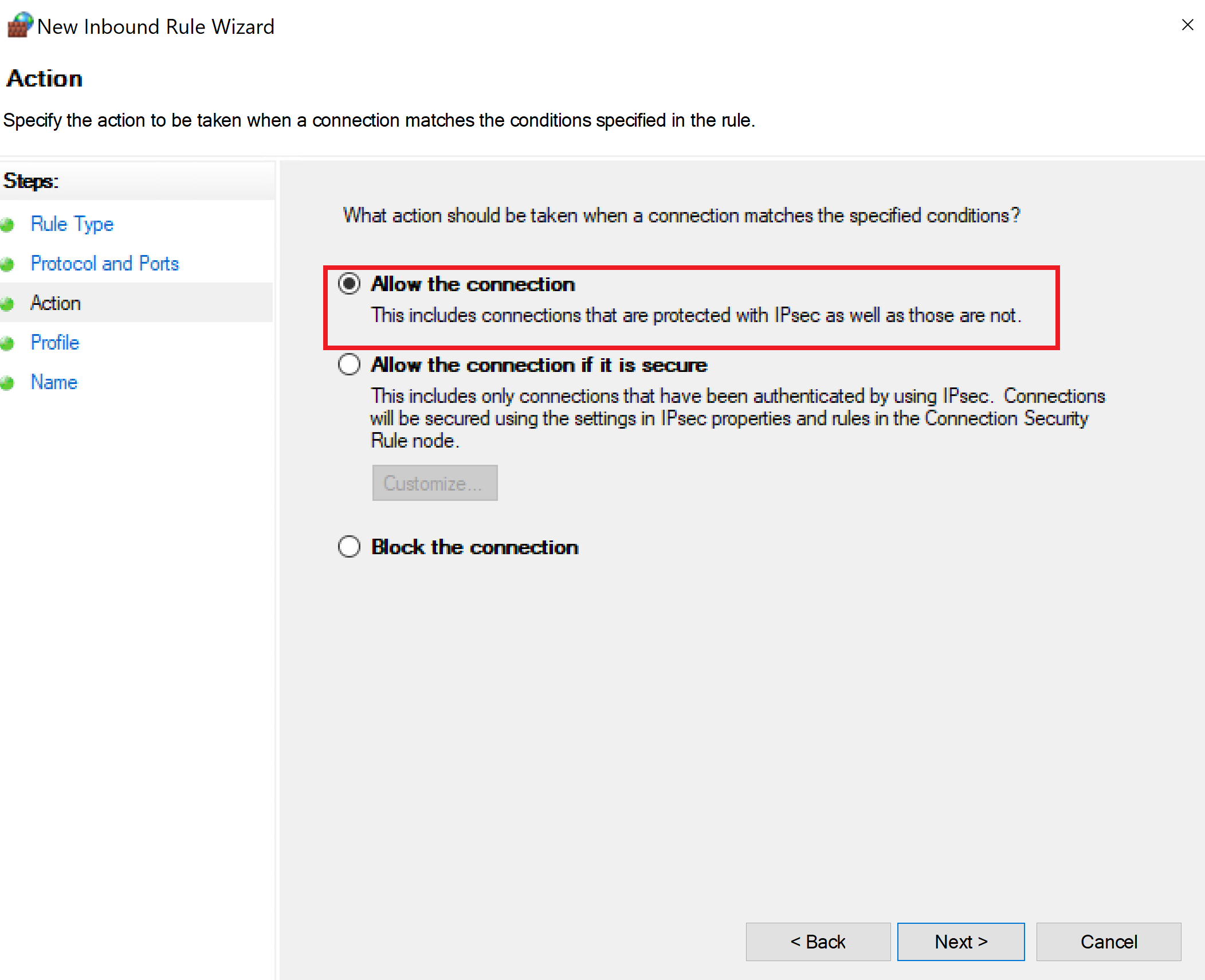Click the Back button
The image size is (1205, 980).
(x=818, y=942)
